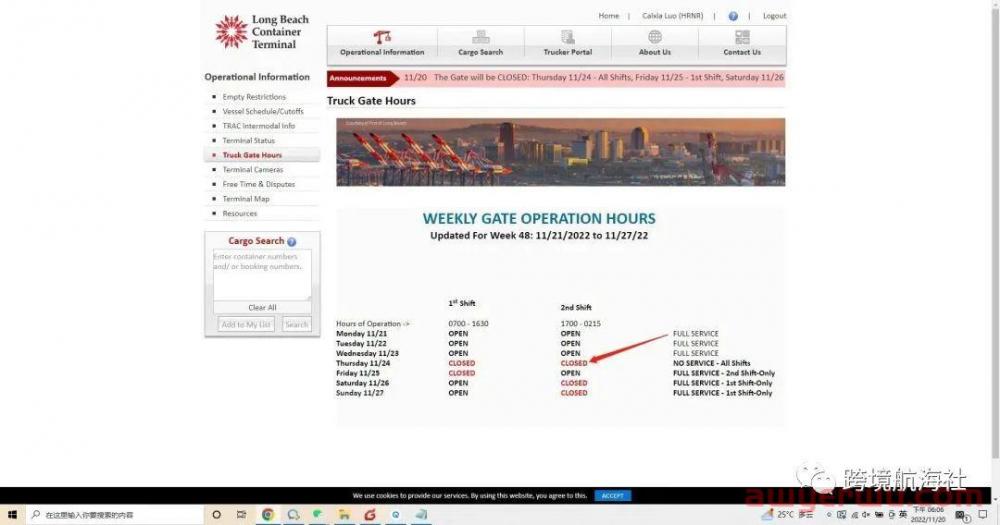Open the File Explorer taskbar icon
The height and width of the screenshot is (525, 1000).
344,515
